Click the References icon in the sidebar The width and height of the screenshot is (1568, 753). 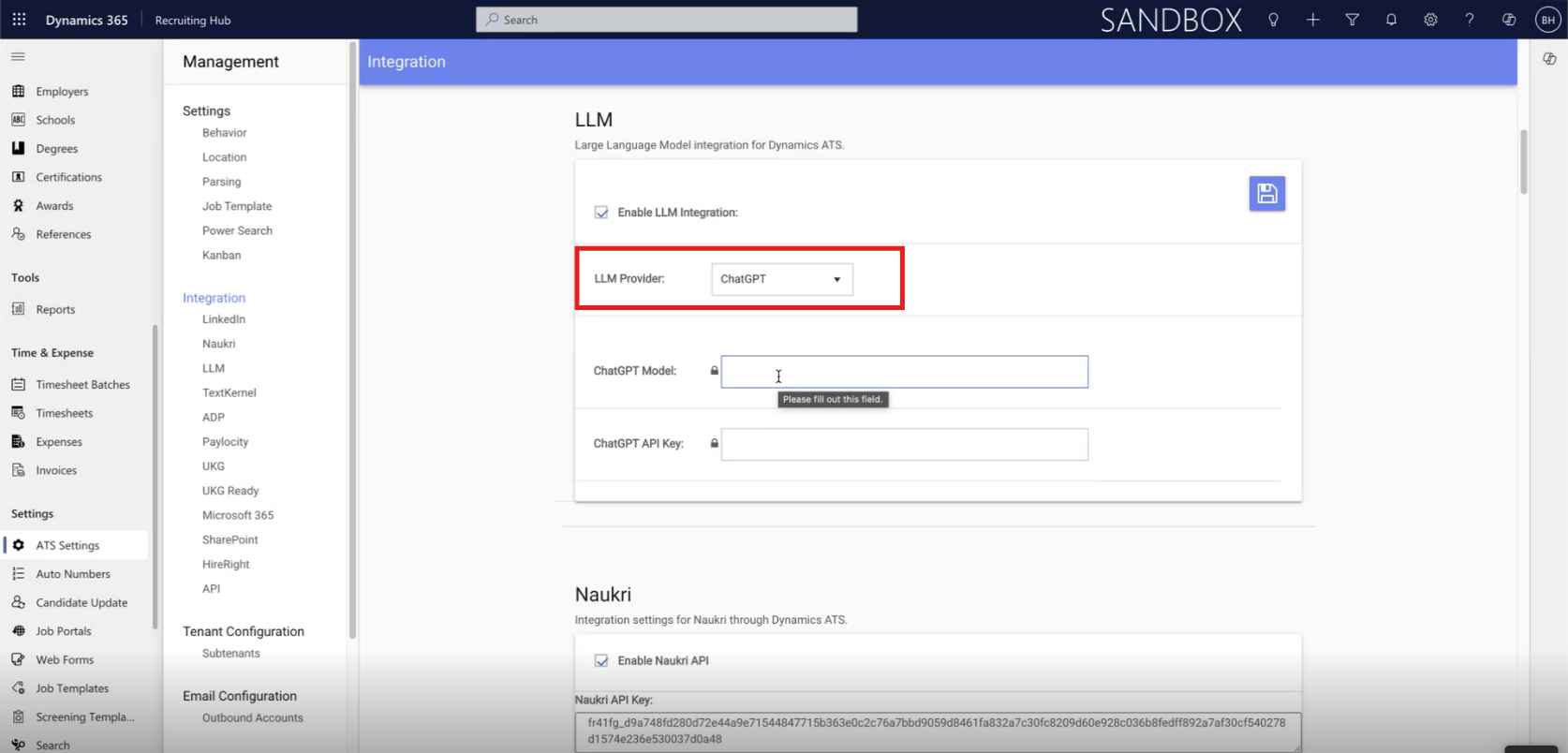tap(18, 234)
